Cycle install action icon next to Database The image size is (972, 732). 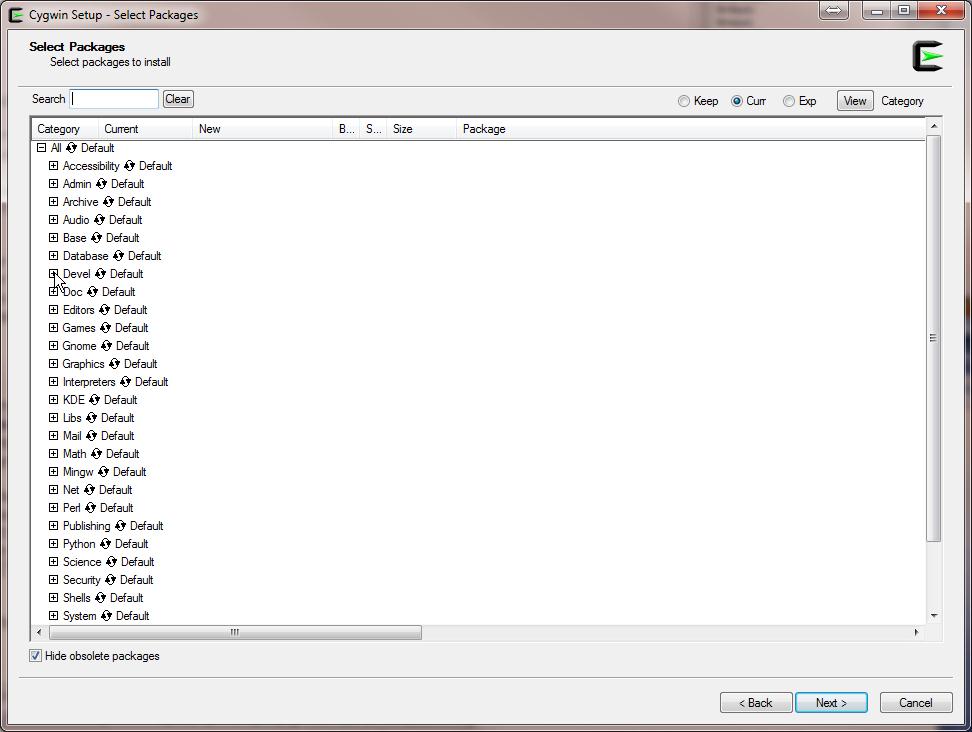coord(118,256)
